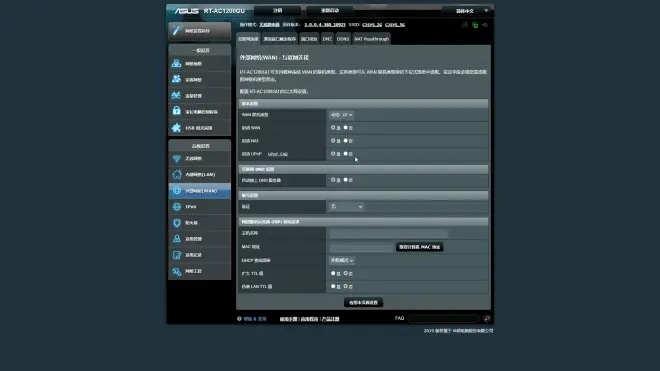Open USB Application puzzle icon in sidebar
660x371 pixels.
point(176,128)
